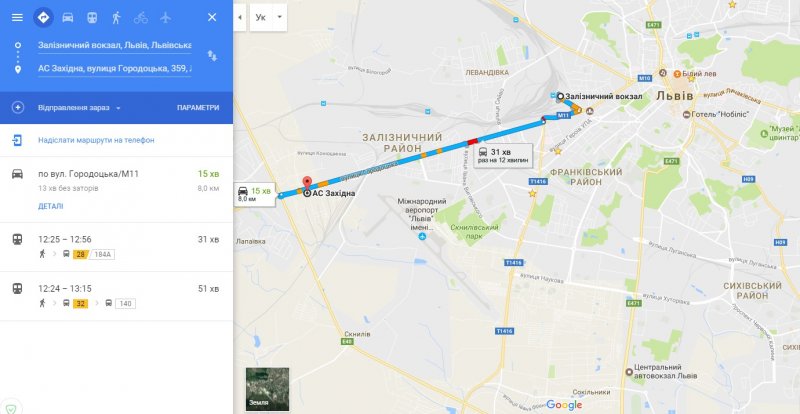Image resolution: width=800 pixels, height=414 pixels.
Task: Click the АС Західна destination pin
Action: (x=307, y=184)
